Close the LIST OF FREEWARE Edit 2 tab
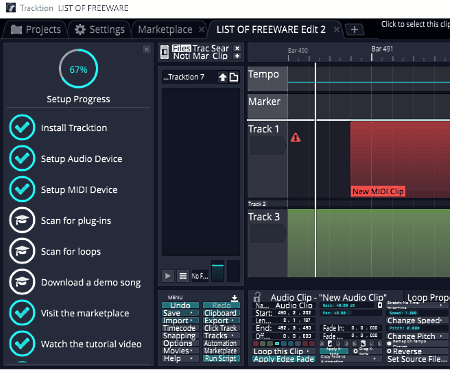This screenshot has height=370, width=450. tap(337, 30)
